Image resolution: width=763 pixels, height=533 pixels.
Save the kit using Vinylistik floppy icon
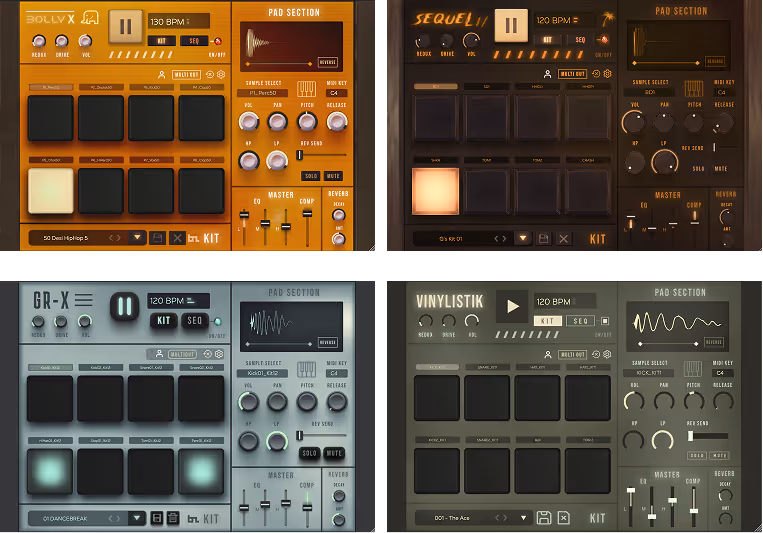[x=544, y=517]
